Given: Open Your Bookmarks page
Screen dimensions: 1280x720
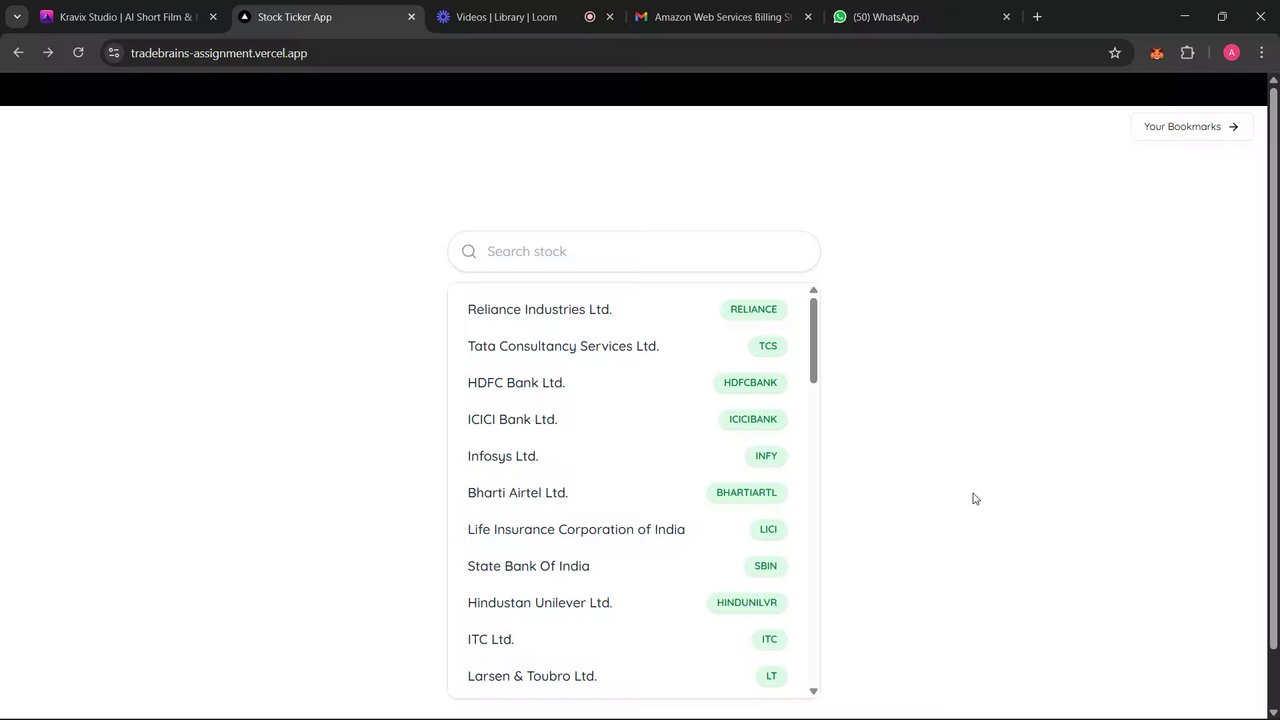Looking at the screenshot, I should [x=1191, y=127].
